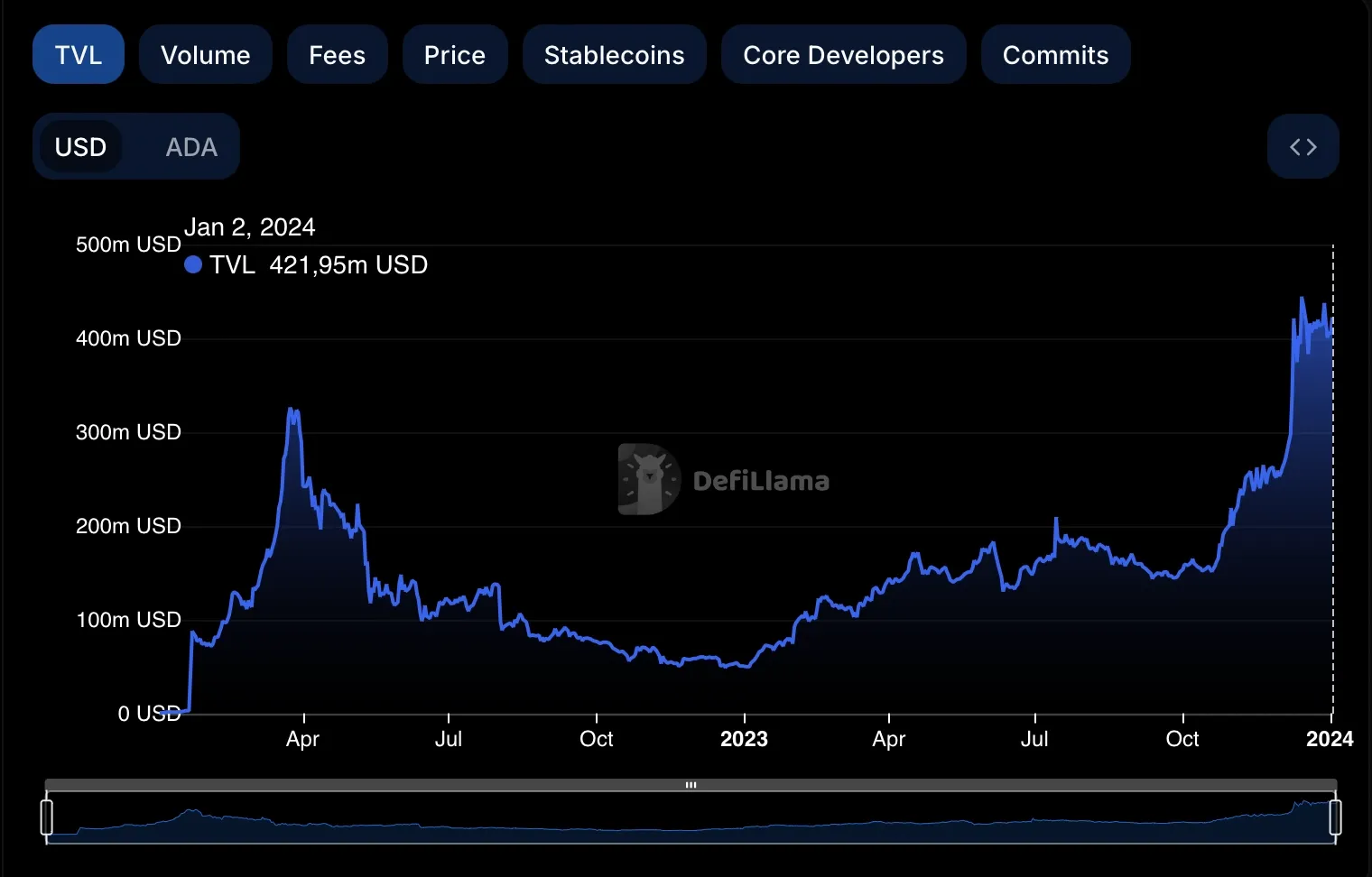
Task: Click the Jan 2, 2024 tooltip date
Action: point(250,227)
